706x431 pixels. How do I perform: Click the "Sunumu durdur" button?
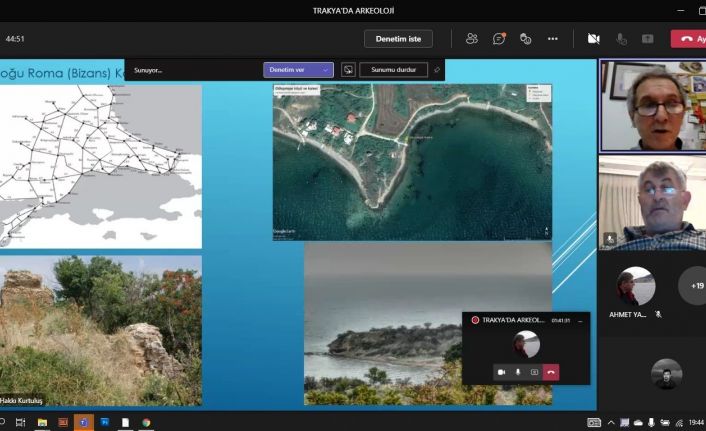(393, 70)
